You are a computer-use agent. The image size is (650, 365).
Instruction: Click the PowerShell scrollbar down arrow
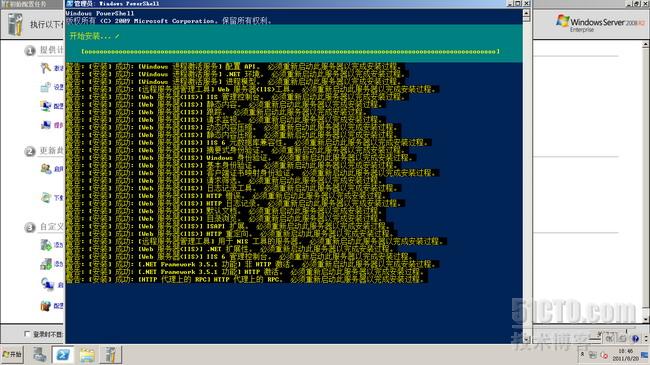click(x=526, y=339)
